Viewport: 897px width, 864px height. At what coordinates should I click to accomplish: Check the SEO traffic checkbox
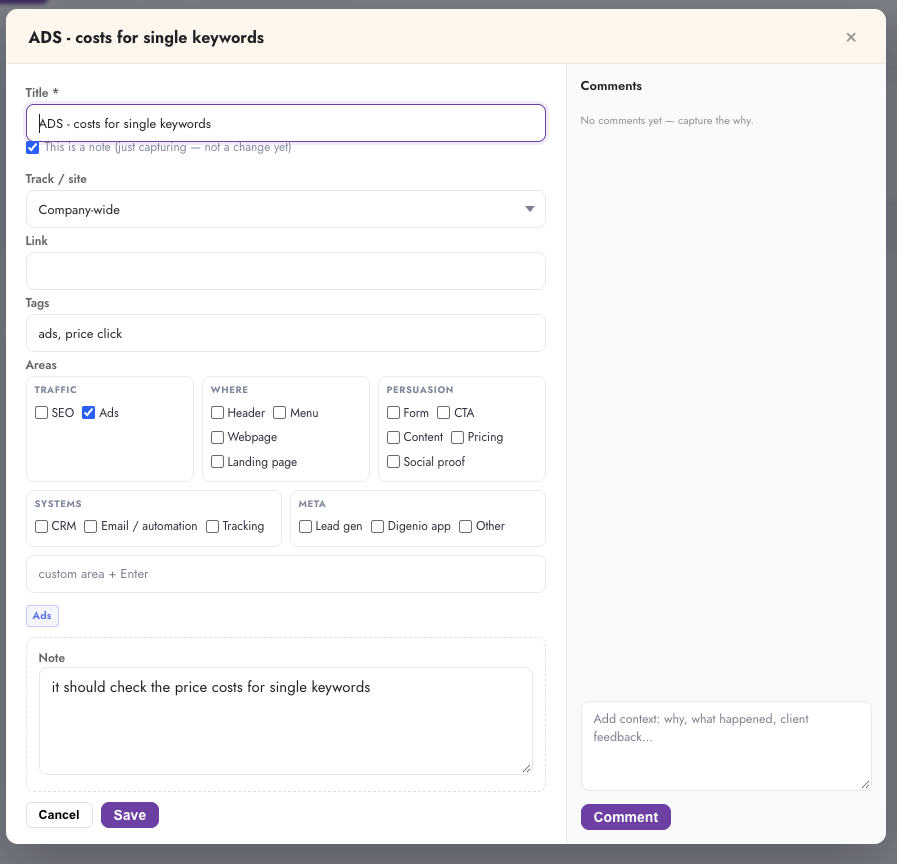point(41,413)
